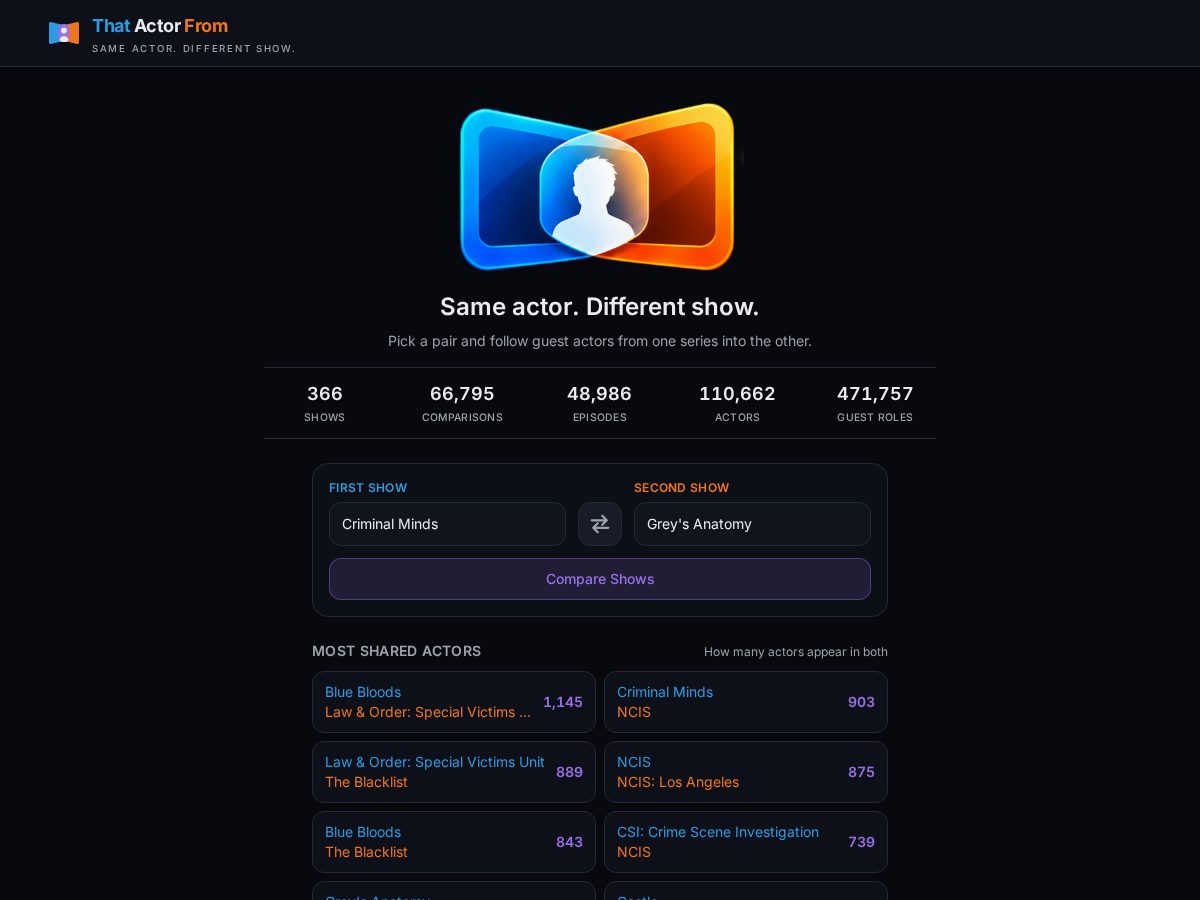Click the 'Pick a pair and follow guest actors' subtitle
This screenshot has width=1200, height=900.
[x=600, y=341]
